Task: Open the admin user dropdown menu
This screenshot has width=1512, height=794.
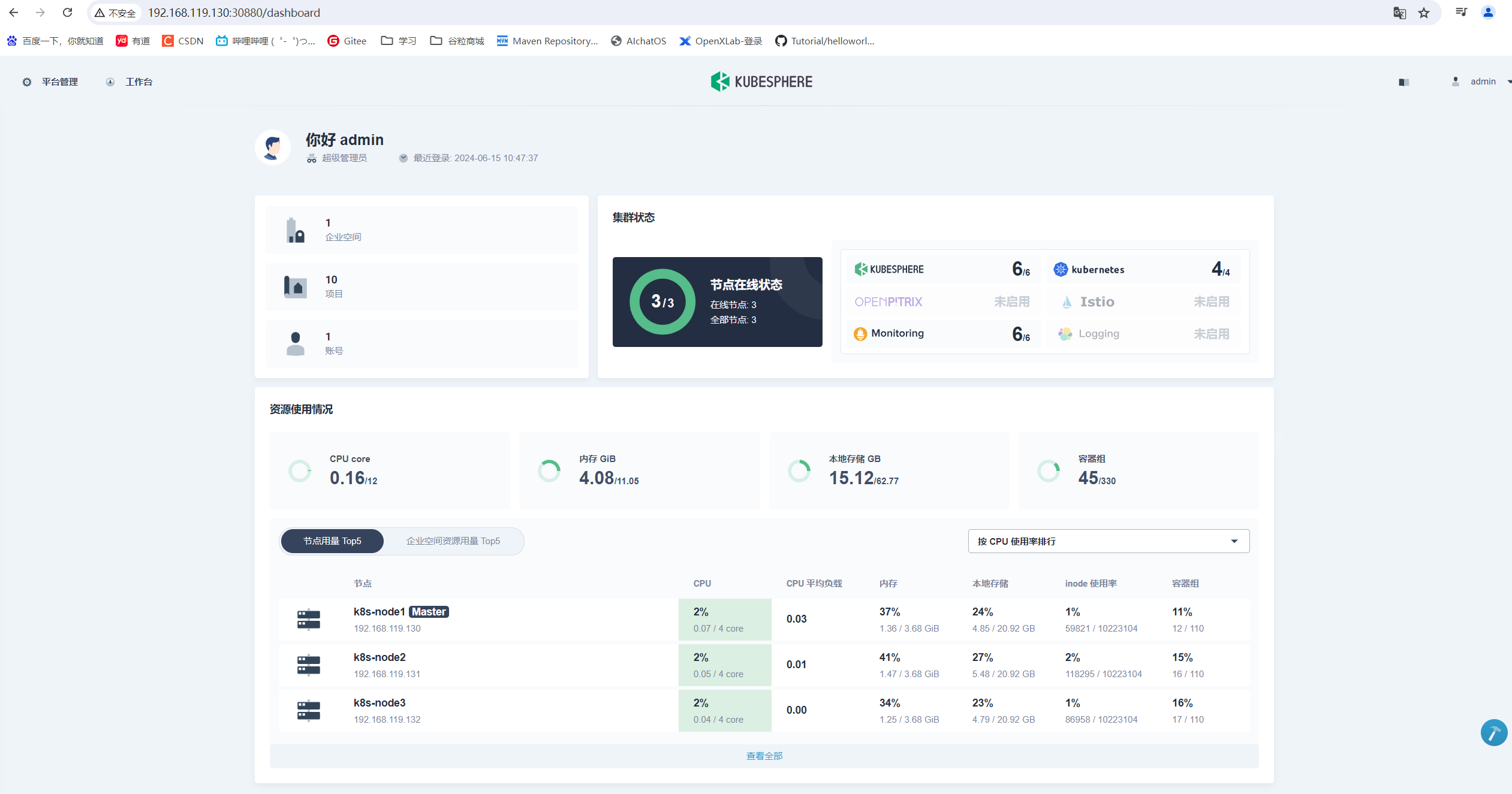Action: pos(1482,81)
